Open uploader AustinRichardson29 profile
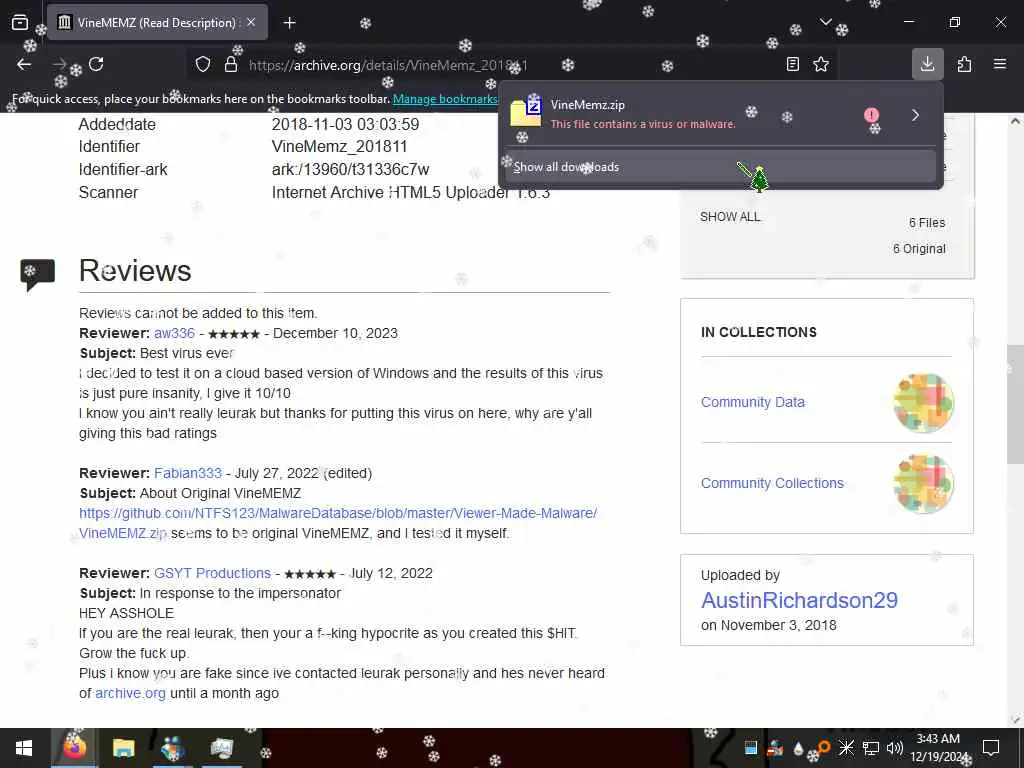1024x768 pixels. (x=799, y=600)
